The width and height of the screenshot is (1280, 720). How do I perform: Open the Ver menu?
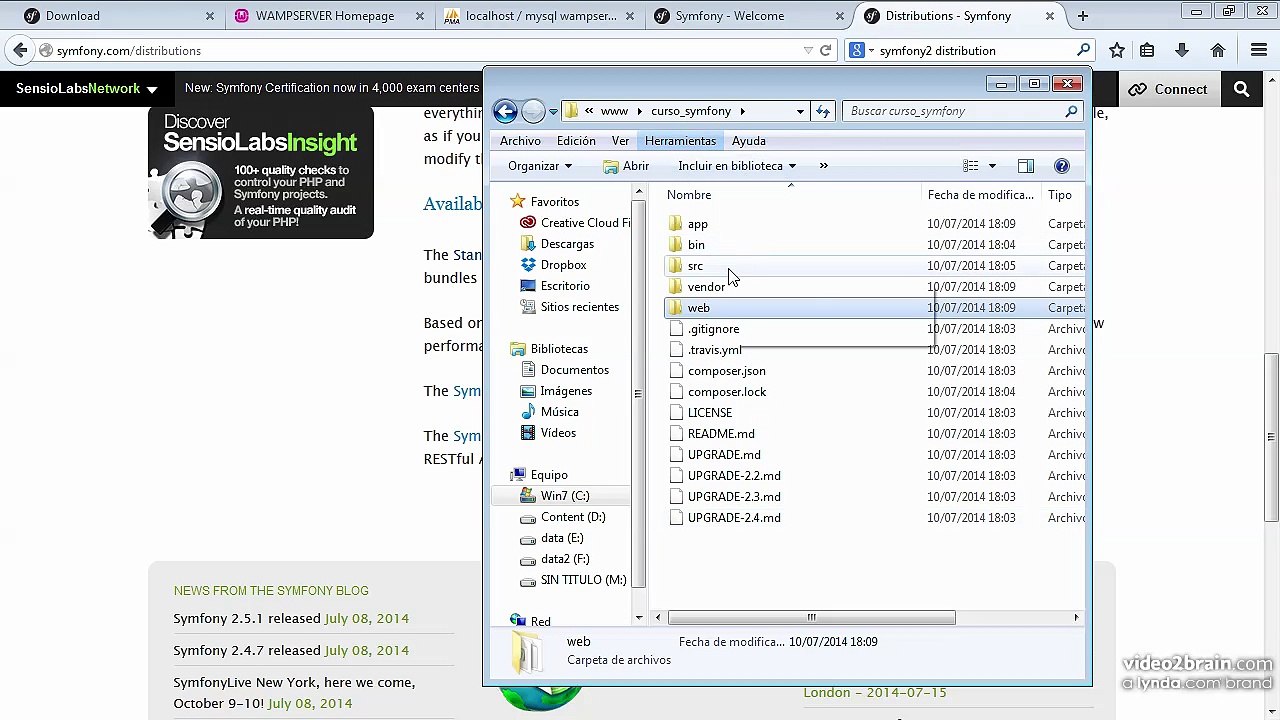[x=621, y=141]
